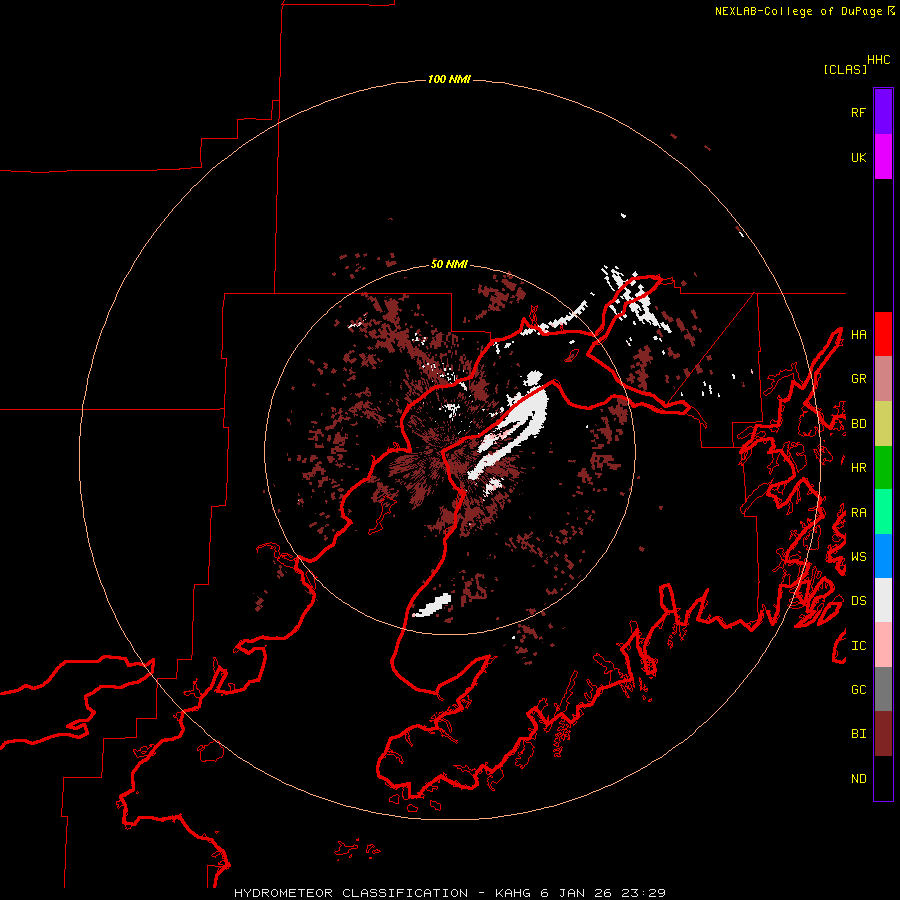Viewport: 900px width, 900px height.
Task: Click the IC pink legend swatch
Action: pos(883,645)
